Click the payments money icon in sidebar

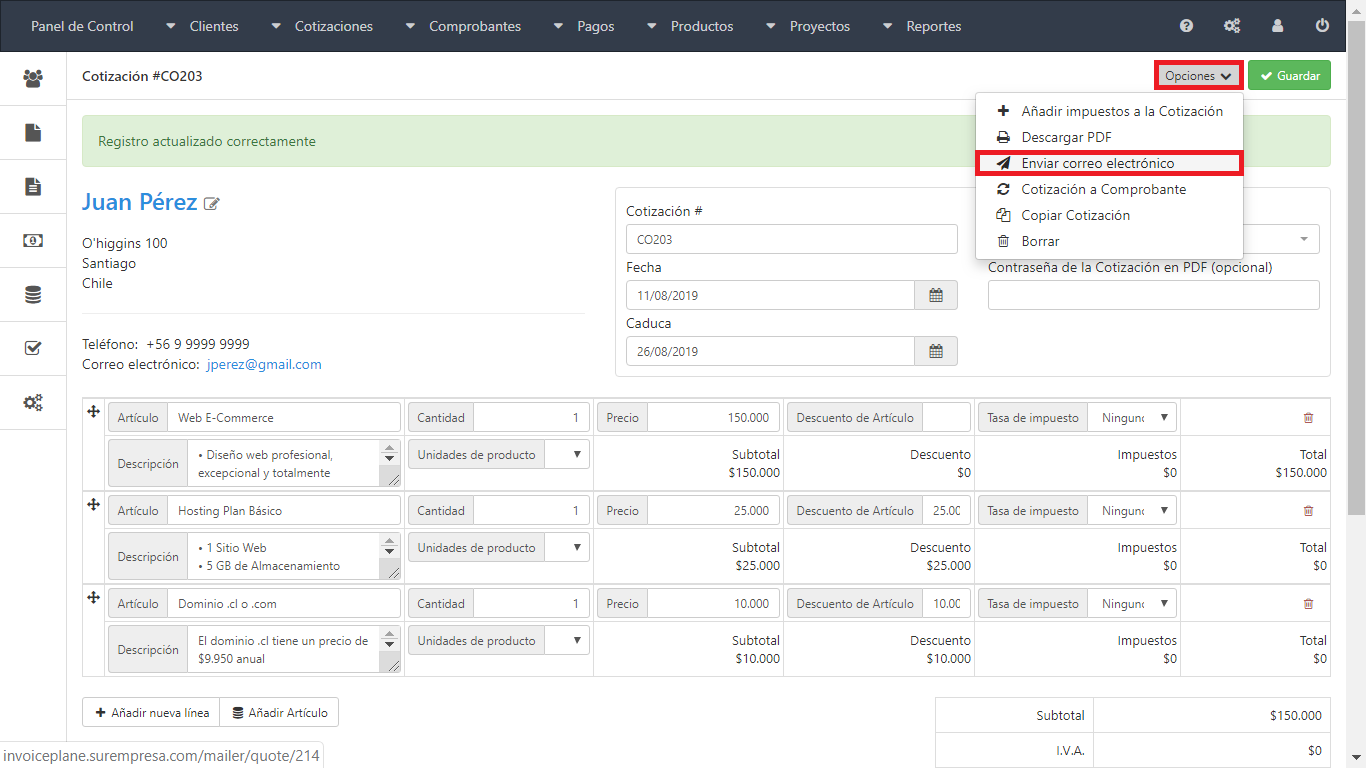[x=33, y=241]
